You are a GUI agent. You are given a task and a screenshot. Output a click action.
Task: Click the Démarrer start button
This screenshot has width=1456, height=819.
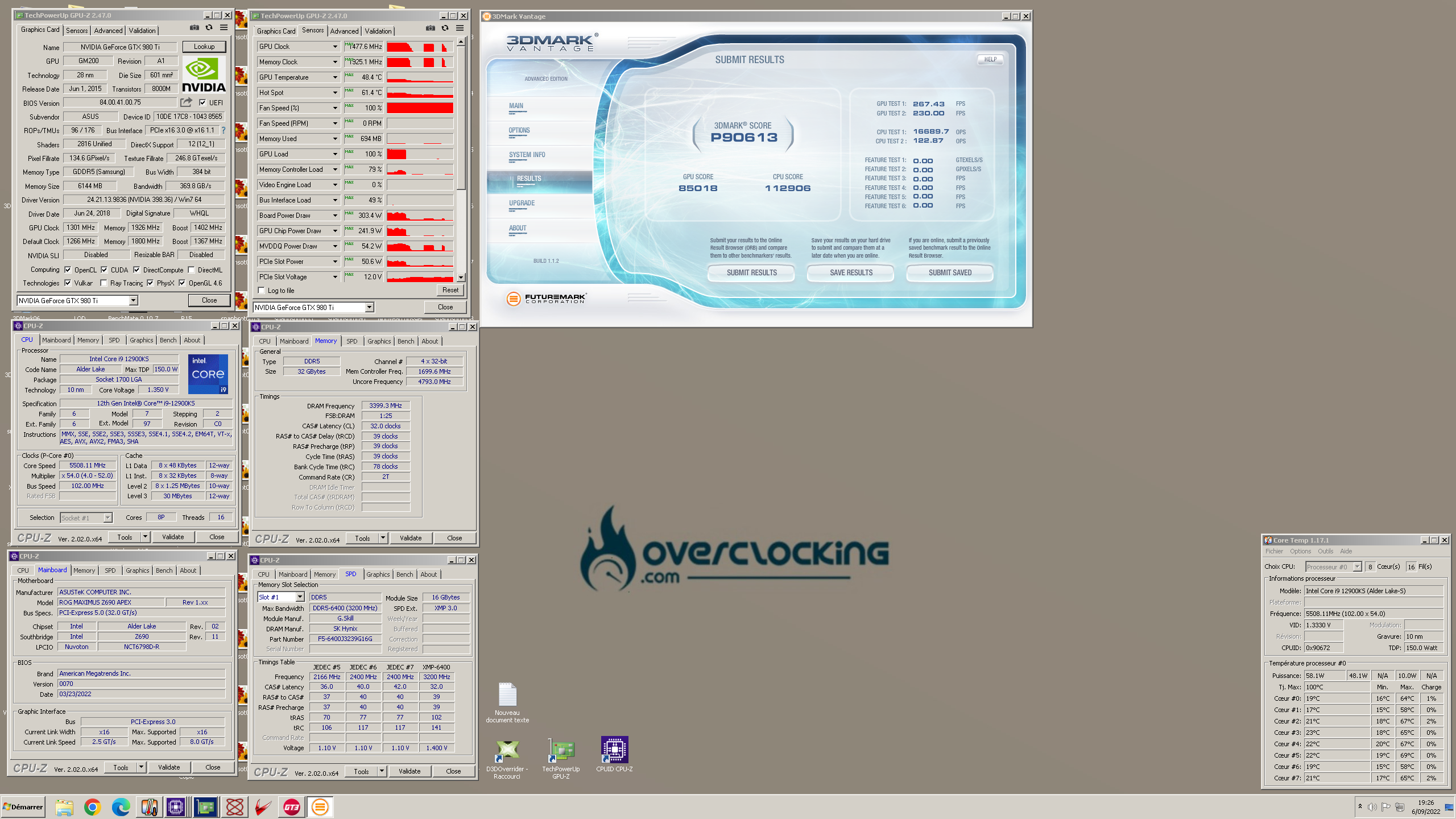click(23, 807)
